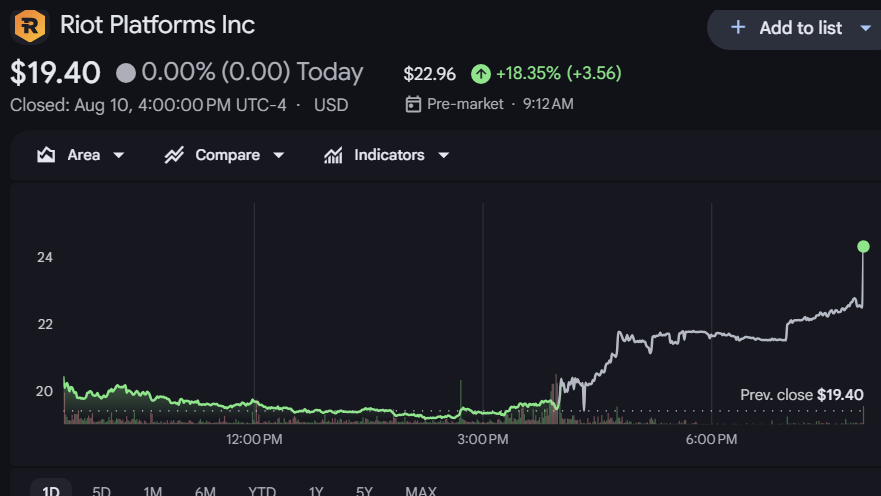Expand the Indicators dropdown arrow

click(443, 155)
